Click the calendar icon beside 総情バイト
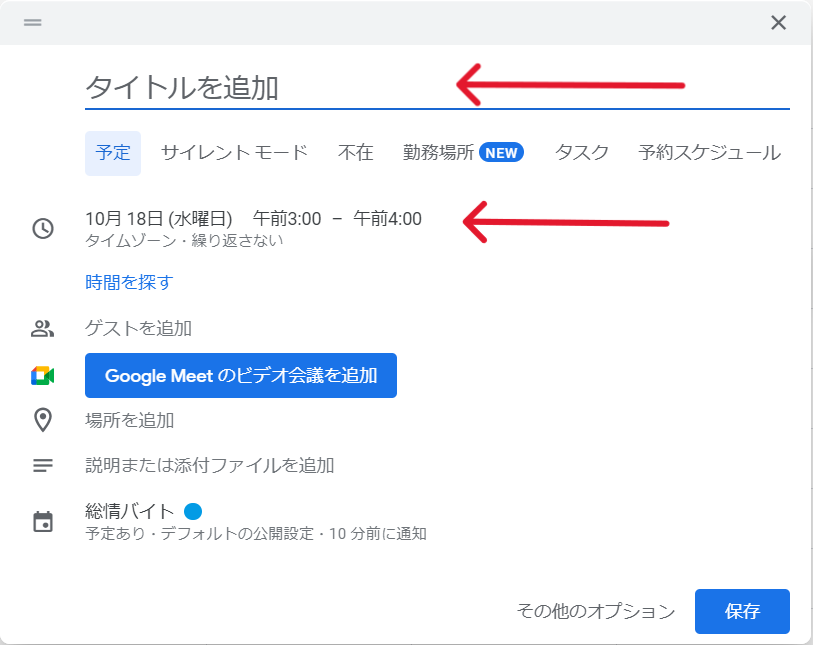 (x=43, y=522)
